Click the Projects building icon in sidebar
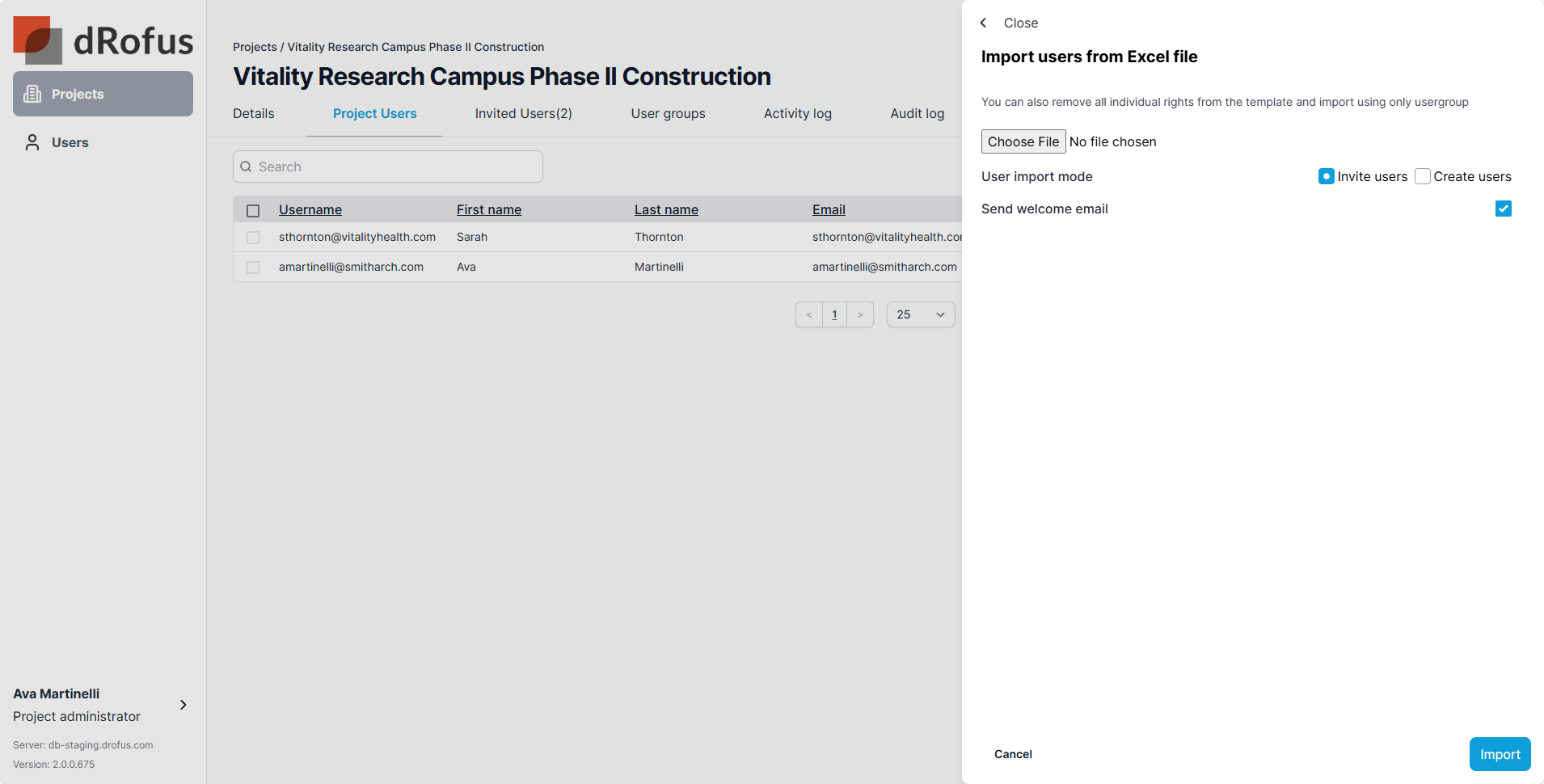The width and height of the screenshot is (1544, 784). point(32,94)
